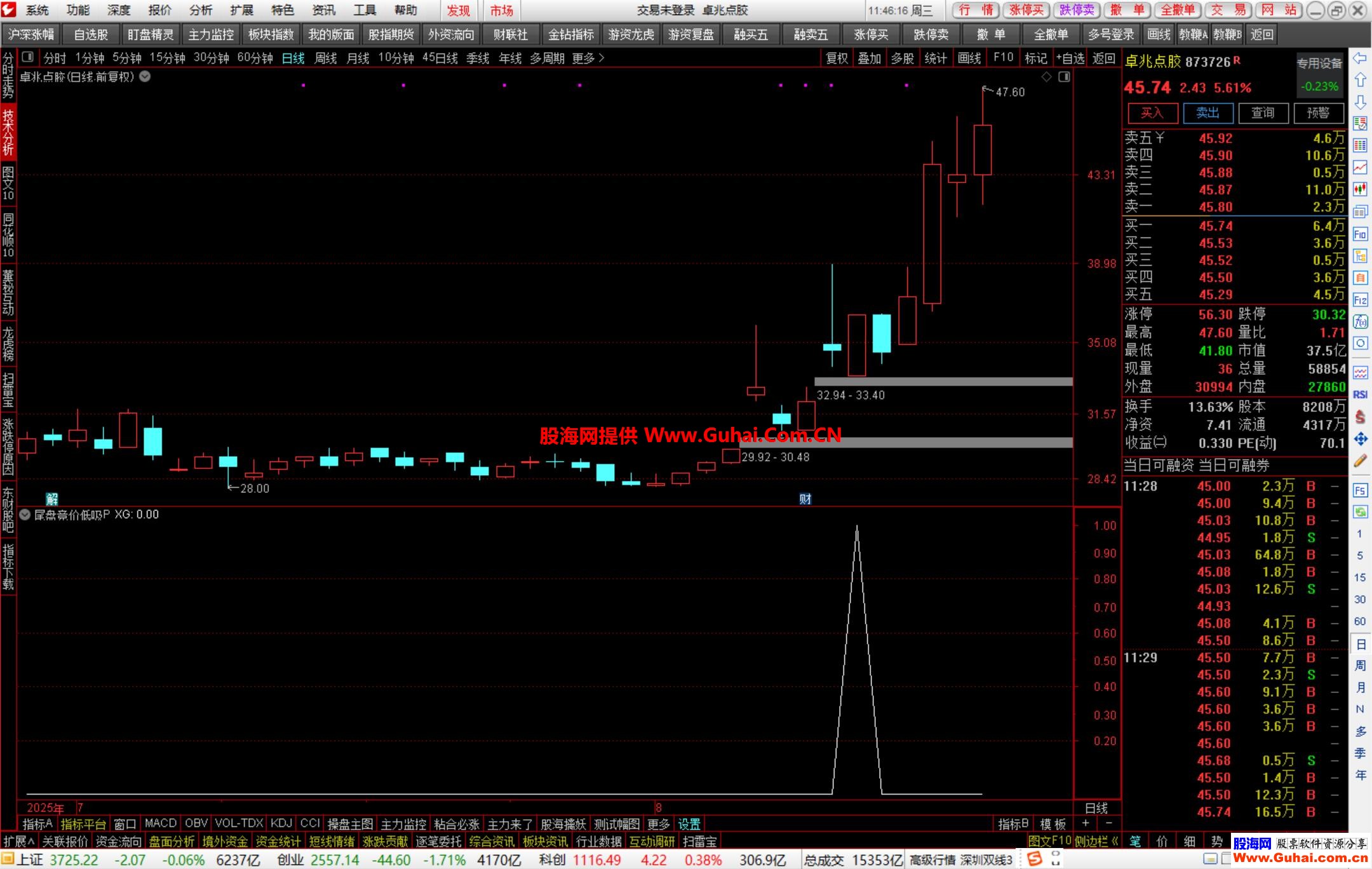Click the 预警 alert button

(1318, 113)
